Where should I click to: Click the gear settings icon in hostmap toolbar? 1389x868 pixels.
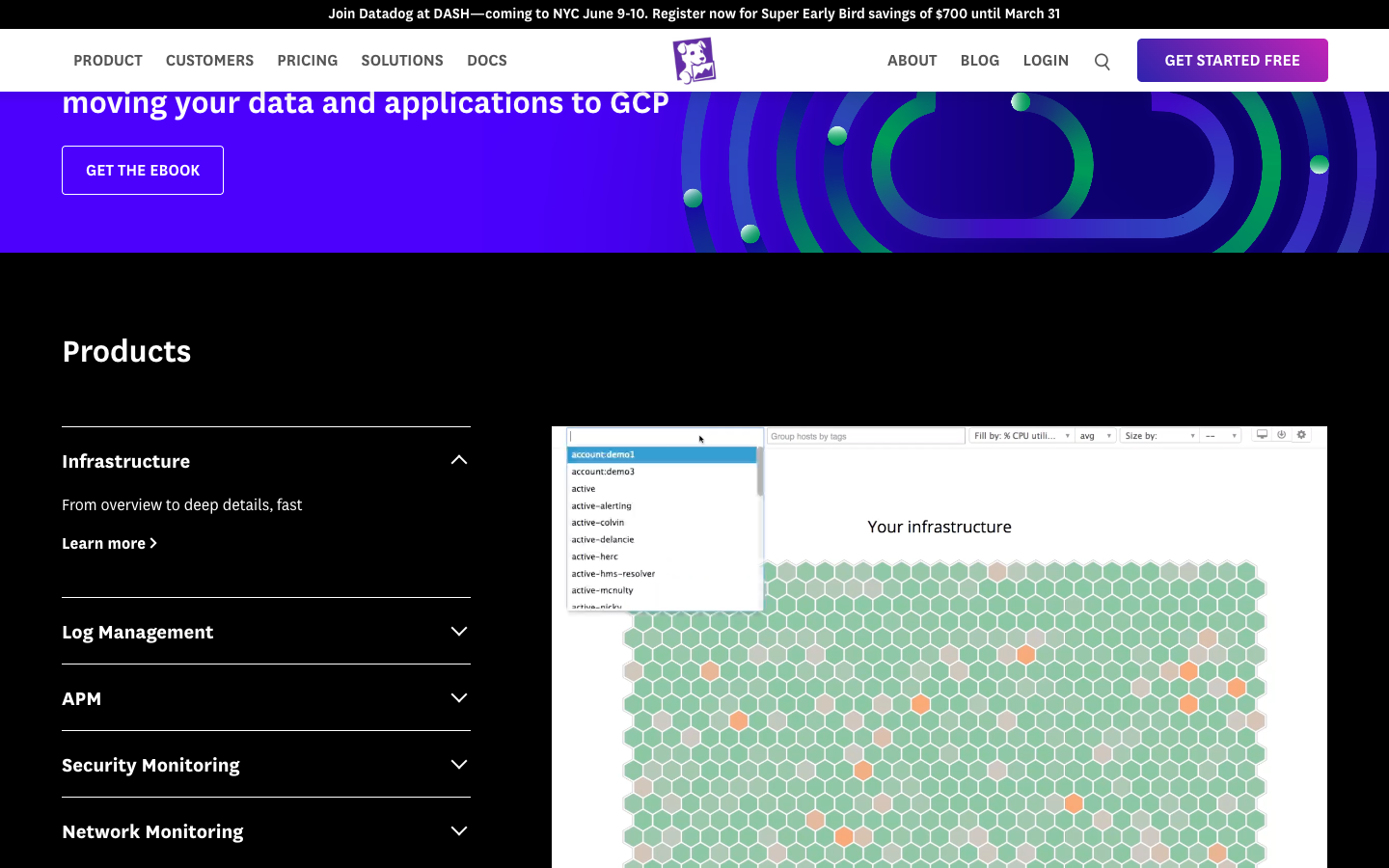pos(1301,435)
